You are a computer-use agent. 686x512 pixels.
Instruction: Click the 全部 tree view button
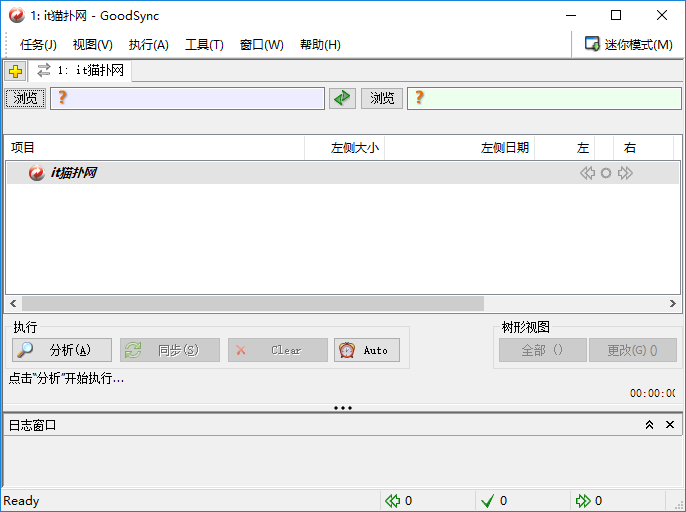coord(542,350)
